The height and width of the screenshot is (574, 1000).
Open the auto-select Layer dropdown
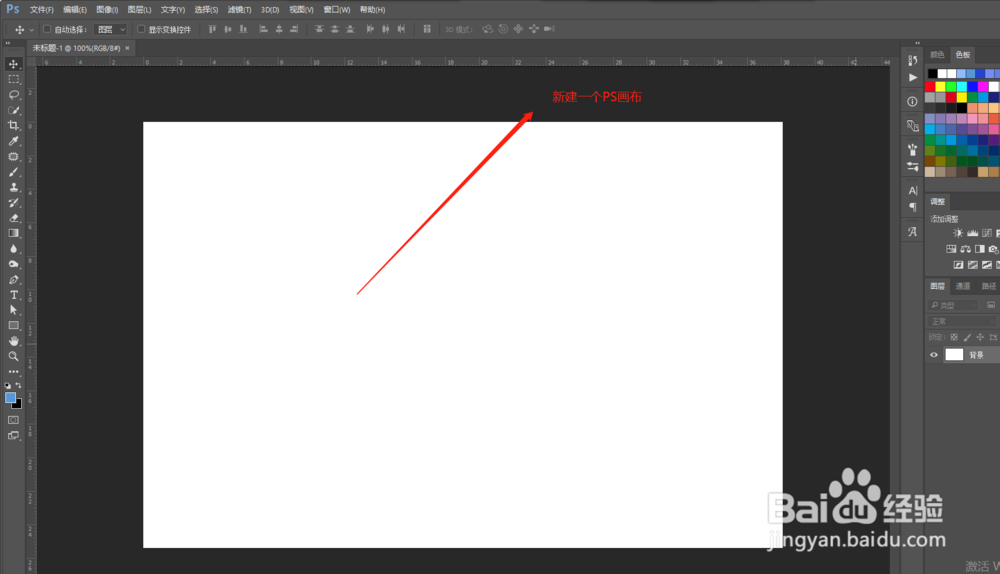coord(110,29)
